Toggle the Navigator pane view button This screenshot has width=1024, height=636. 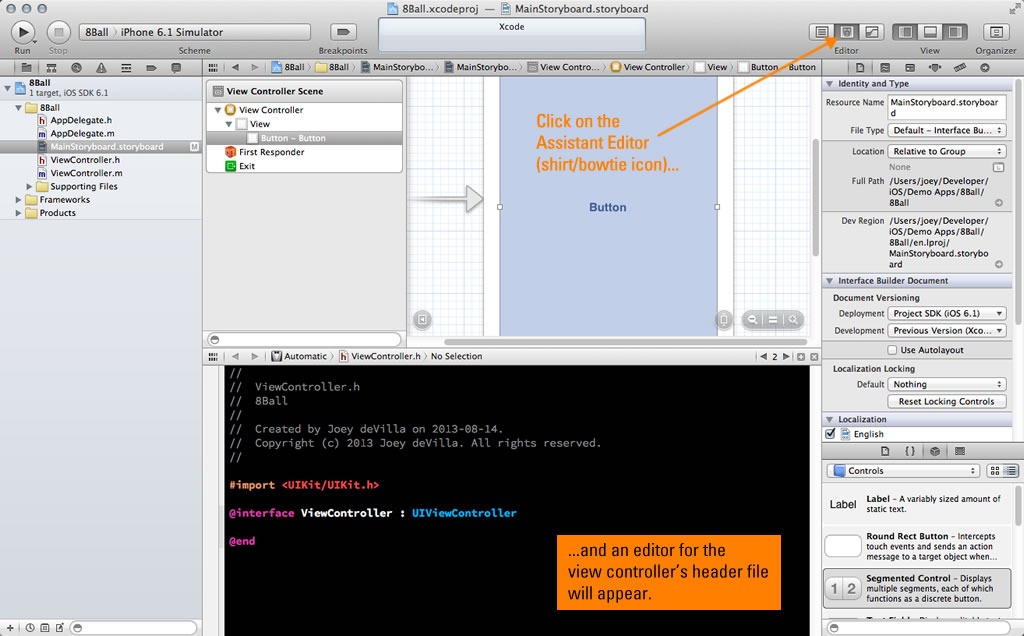(905, 32)
